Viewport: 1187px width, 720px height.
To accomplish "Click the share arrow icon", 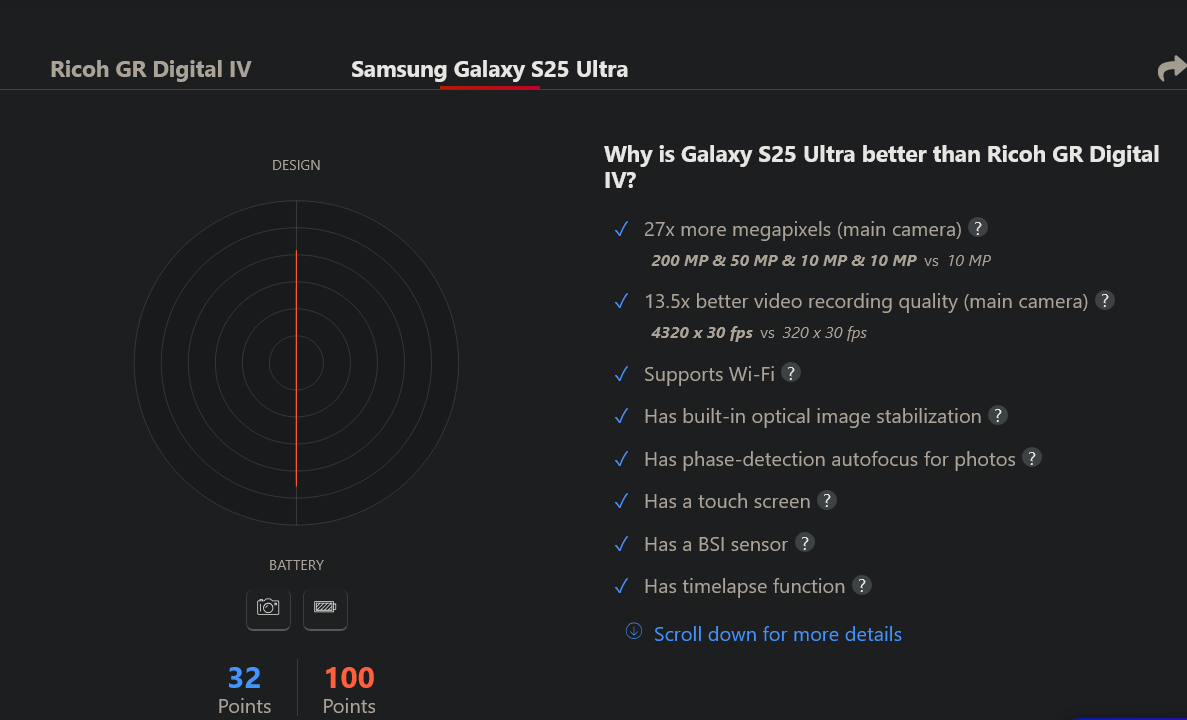I will [x=1172, y=68].
